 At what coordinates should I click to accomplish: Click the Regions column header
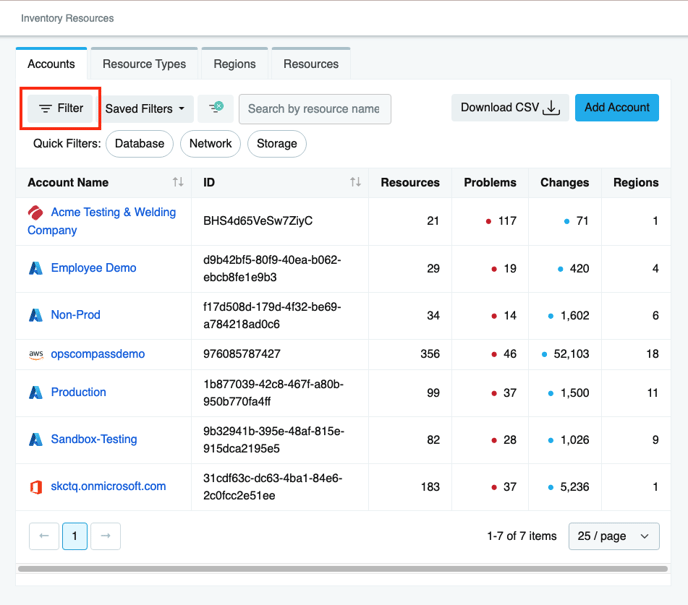tap(636, 183)
